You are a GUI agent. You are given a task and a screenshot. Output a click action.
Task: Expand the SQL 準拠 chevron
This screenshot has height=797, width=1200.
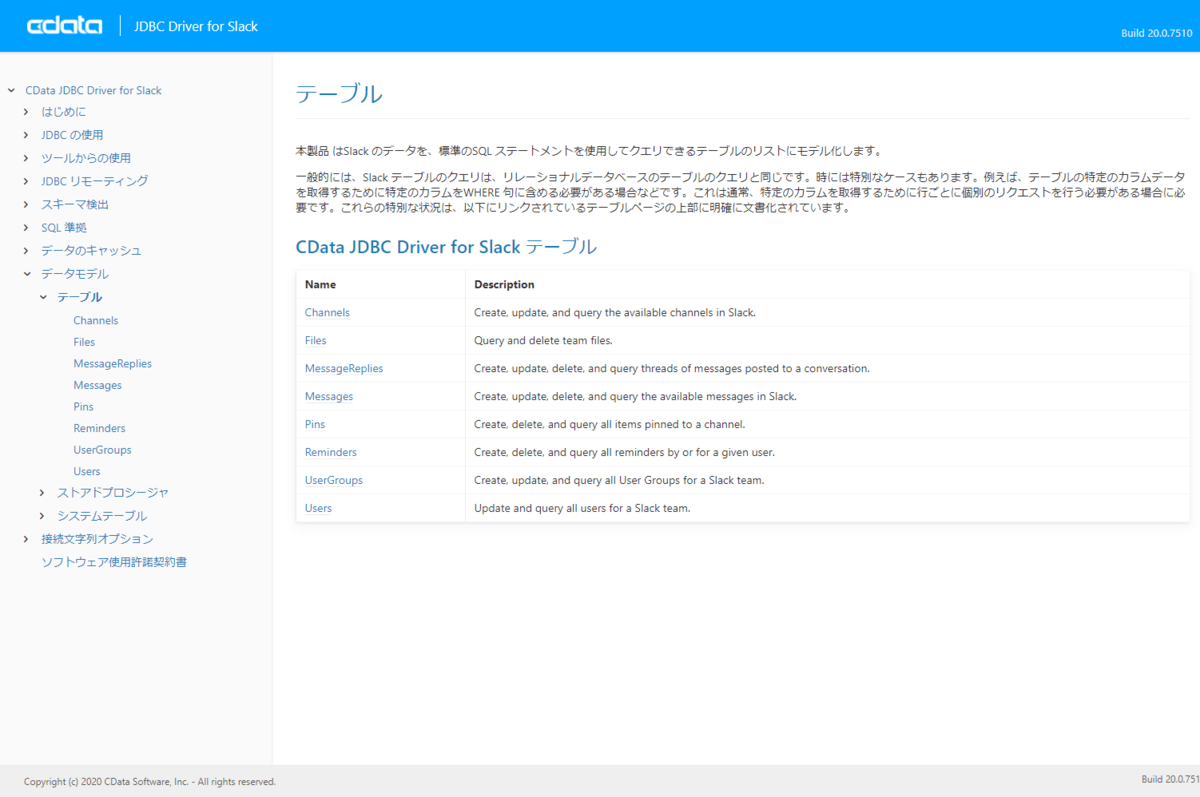[26, 227]
